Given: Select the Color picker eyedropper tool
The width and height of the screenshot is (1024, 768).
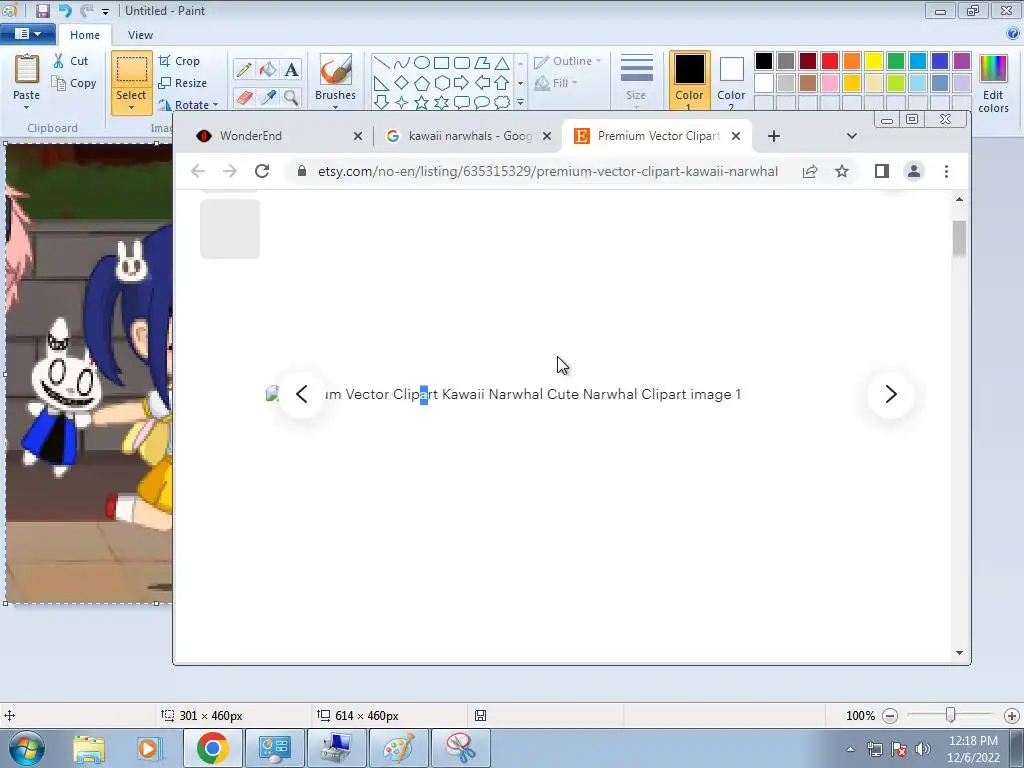Looking at the screenshot, I should pyautogui.click(x=268, y=97).
